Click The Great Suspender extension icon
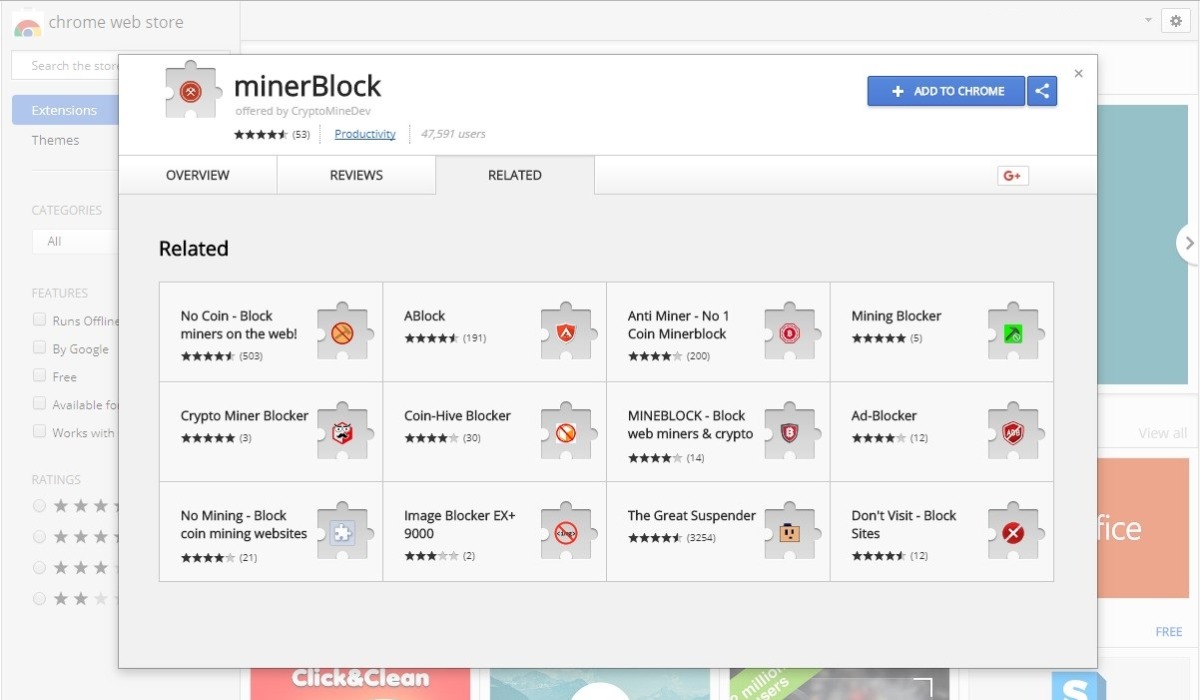1200x700 pixels. pos(790,533)
